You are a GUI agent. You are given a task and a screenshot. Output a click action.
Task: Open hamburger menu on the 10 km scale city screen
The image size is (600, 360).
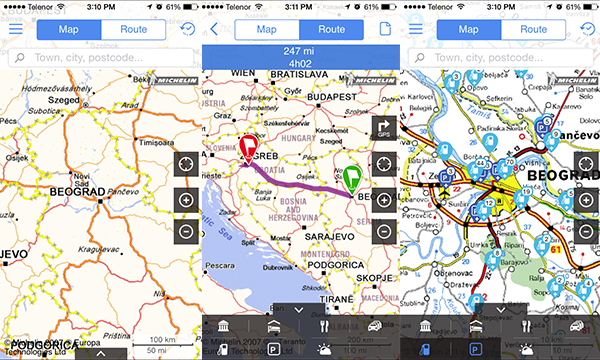click(x=416, y=29)
